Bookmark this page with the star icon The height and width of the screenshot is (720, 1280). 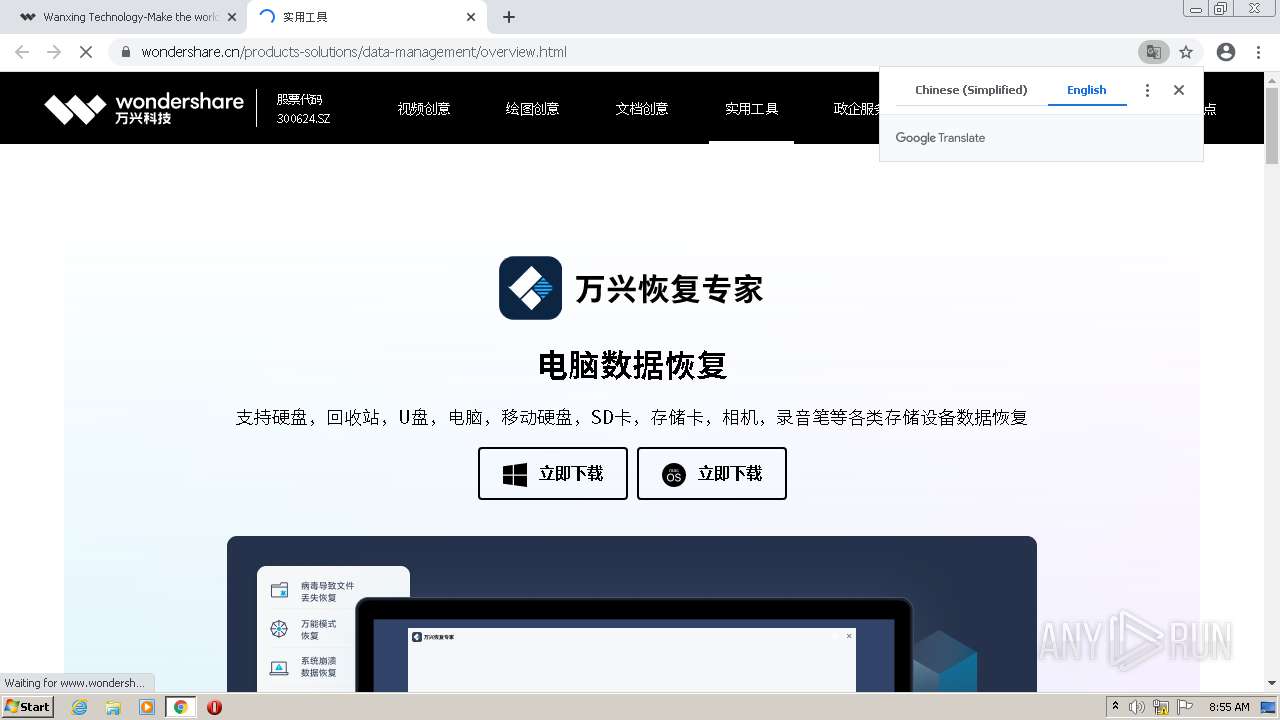[1186, 52]
